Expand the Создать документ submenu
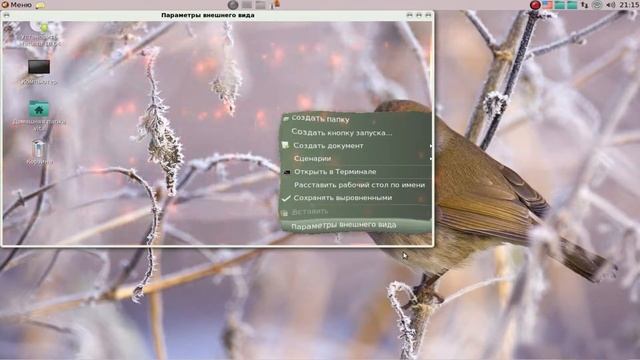640x360 pixels. (x=355, y=146)
